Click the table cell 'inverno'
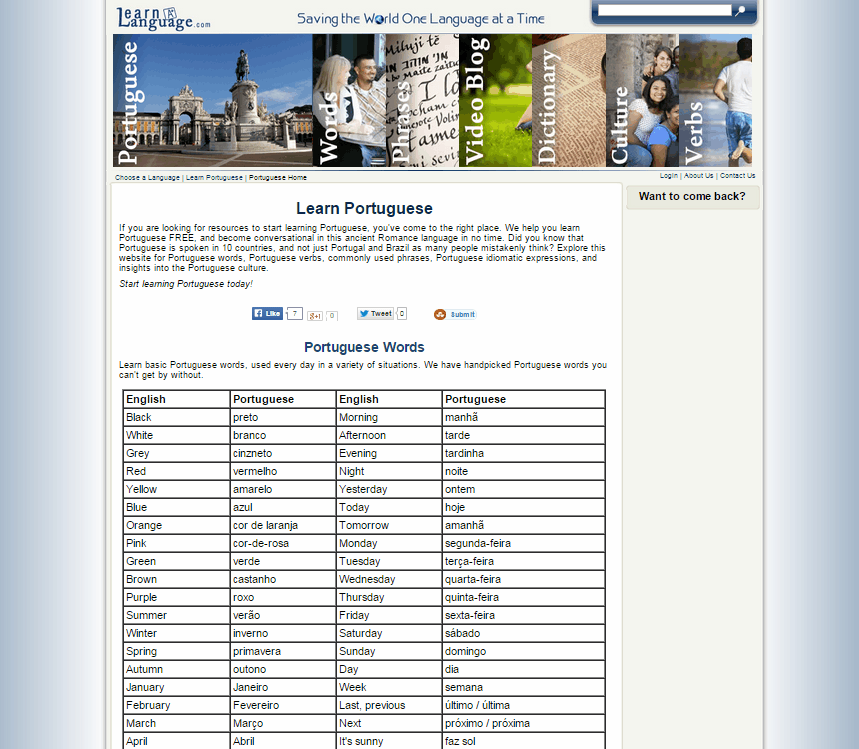This screenshot has width=859, height=749. [x=283, y=634]
